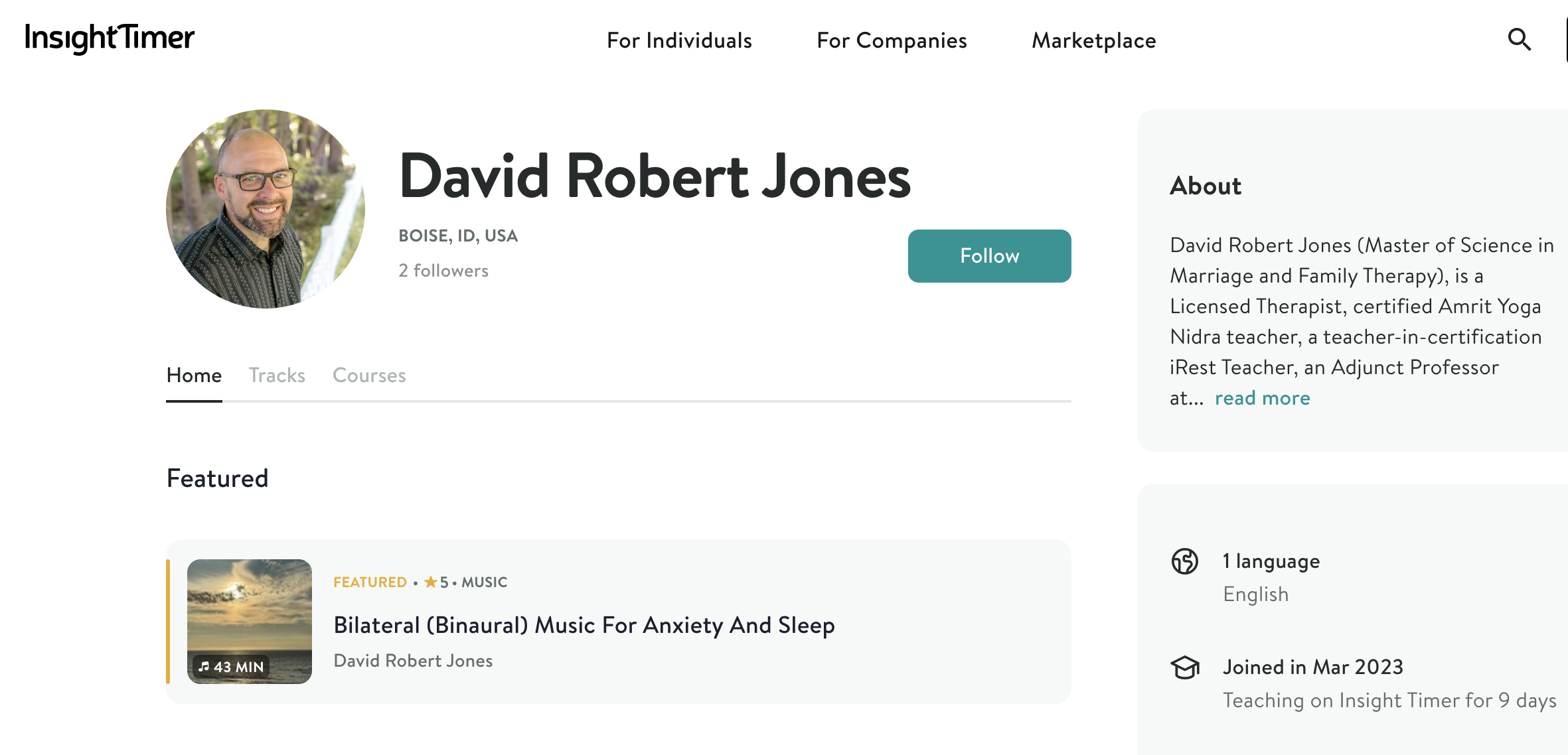
Task: Open Bilateral (Binaural) Music track title
Action: pos(584,625)
